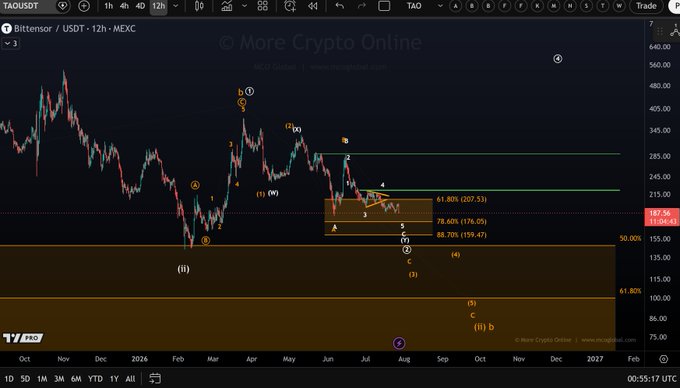This screenshot has width=680, height=388.
Task: Click the 50.00% retracement label
Action: (630, 238)
